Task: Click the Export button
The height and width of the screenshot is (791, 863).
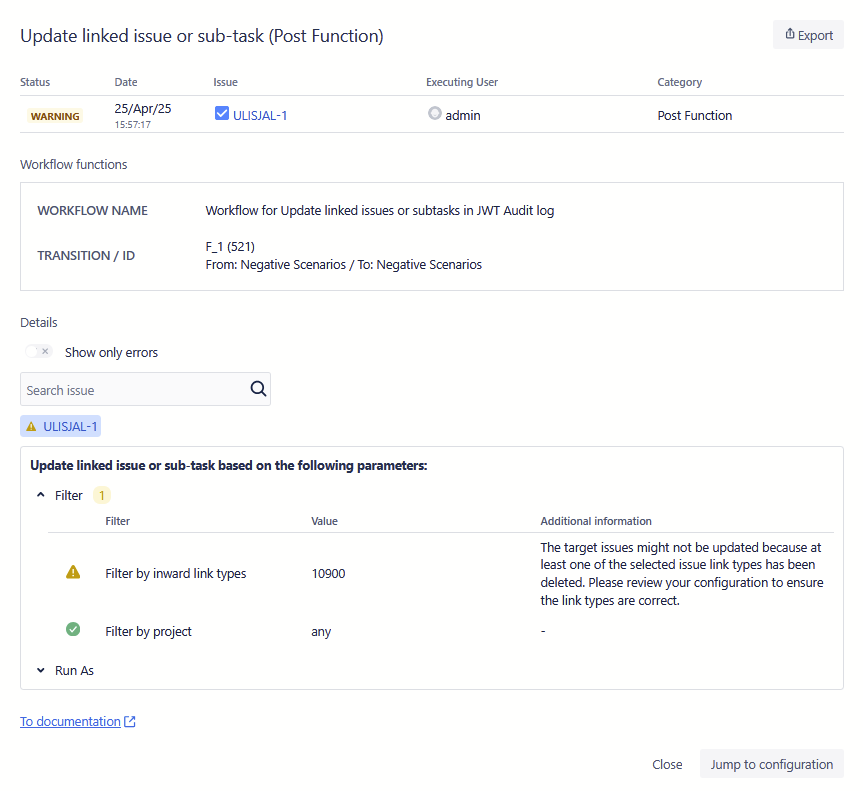Action: coord(807,35)
